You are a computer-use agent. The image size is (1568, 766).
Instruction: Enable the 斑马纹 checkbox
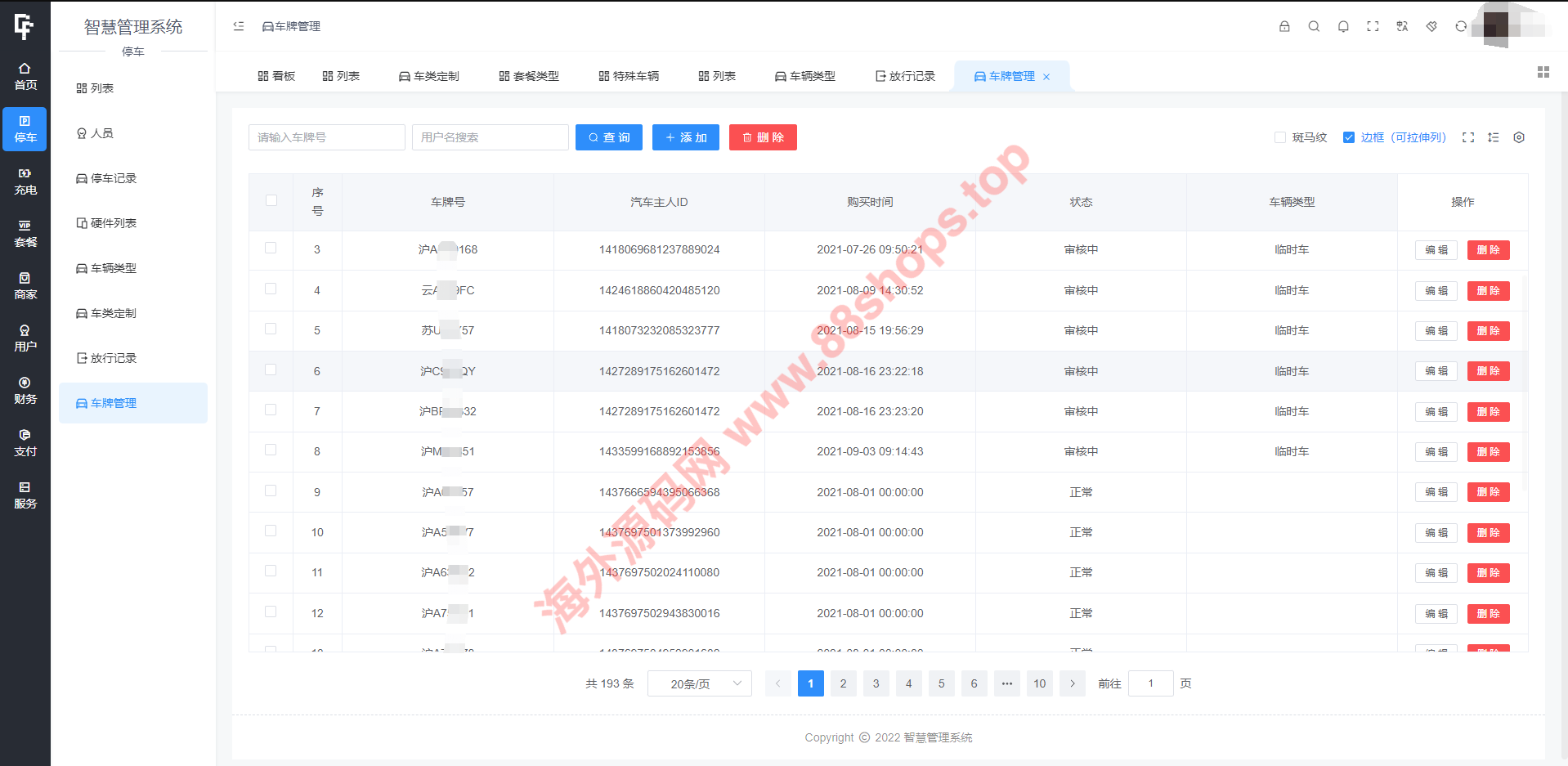click(x=1280, y=137)
